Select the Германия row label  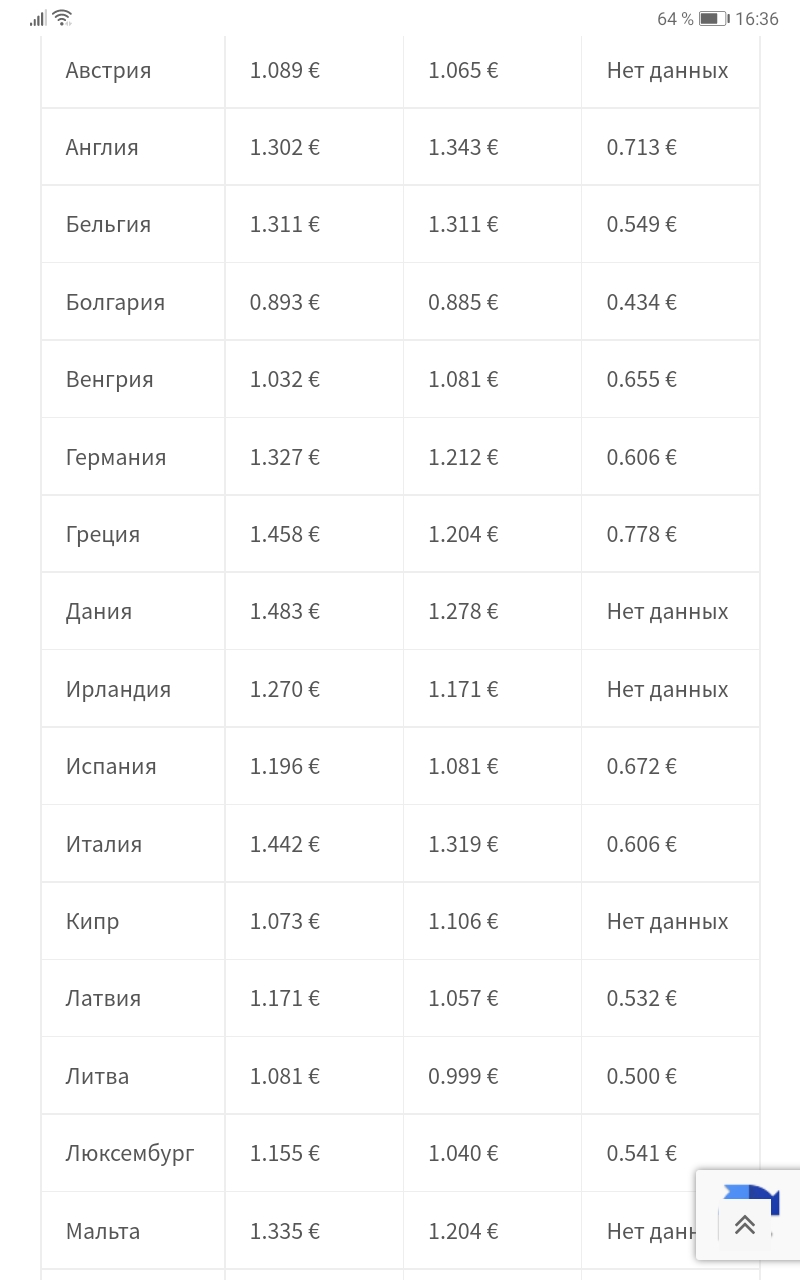click(x=116, y=457)
